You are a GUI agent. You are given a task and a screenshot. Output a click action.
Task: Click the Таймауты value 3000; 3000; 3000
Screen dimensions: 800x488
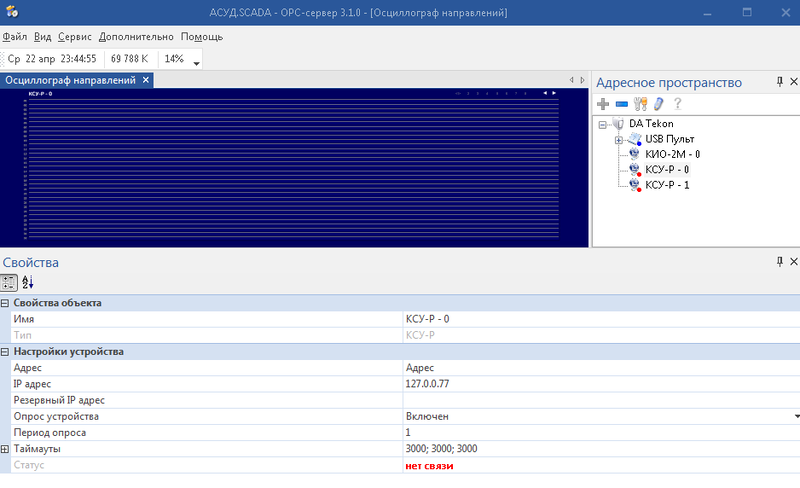coord(441,449)
